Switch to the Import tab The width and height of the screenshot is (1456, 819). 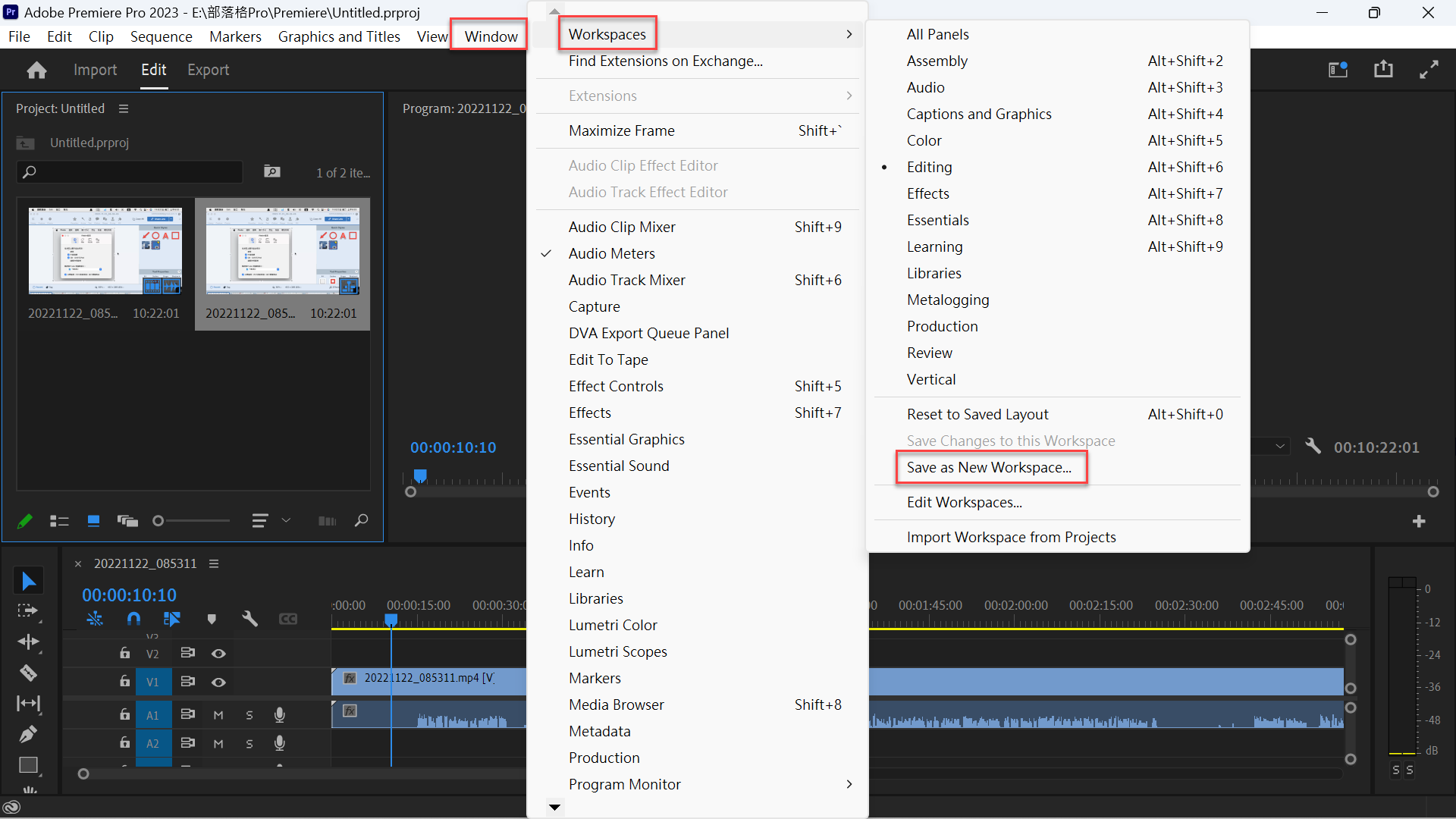[95, 70]
